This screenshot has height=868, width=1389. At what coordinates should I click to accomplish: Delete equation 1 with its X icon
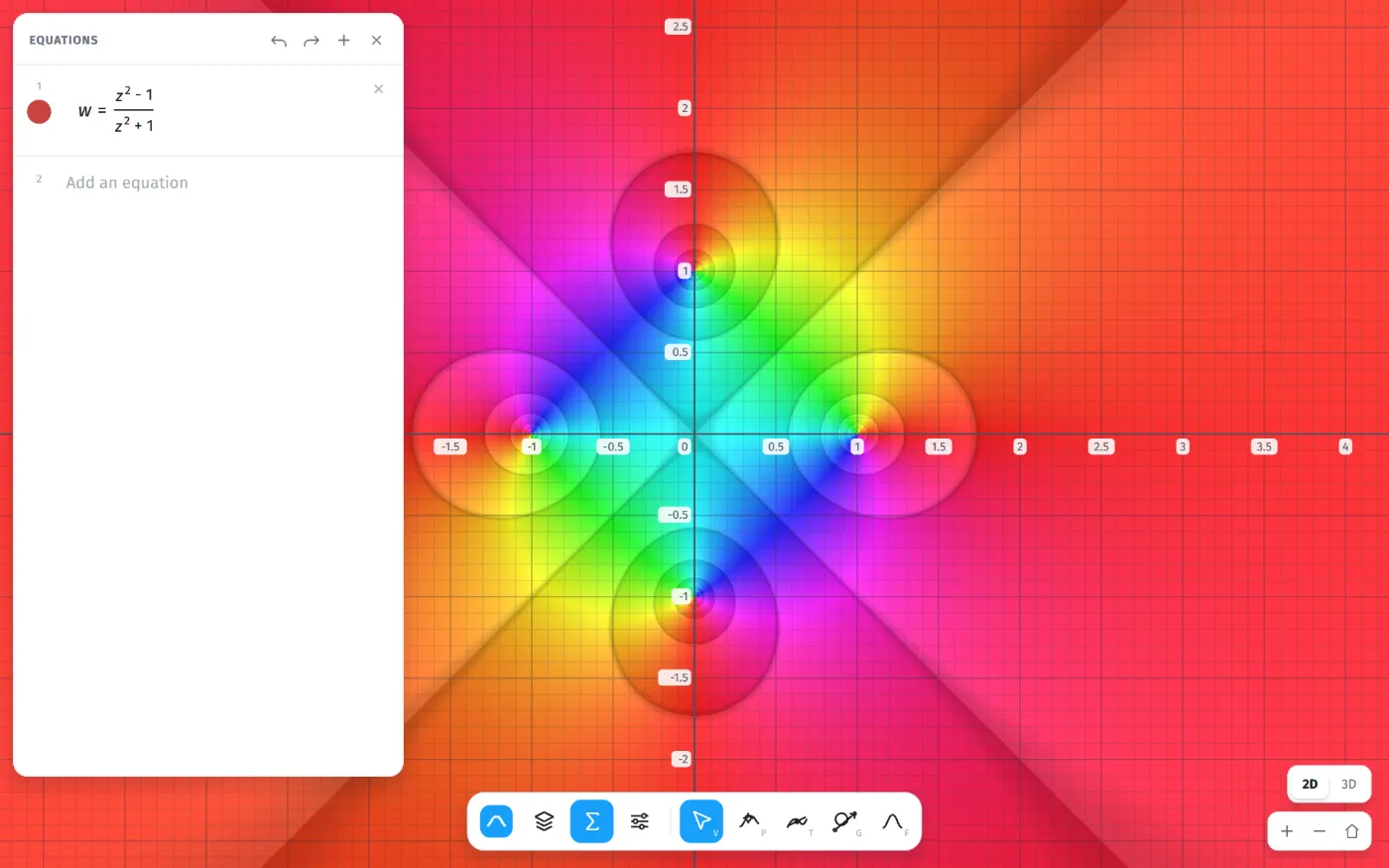378,89
